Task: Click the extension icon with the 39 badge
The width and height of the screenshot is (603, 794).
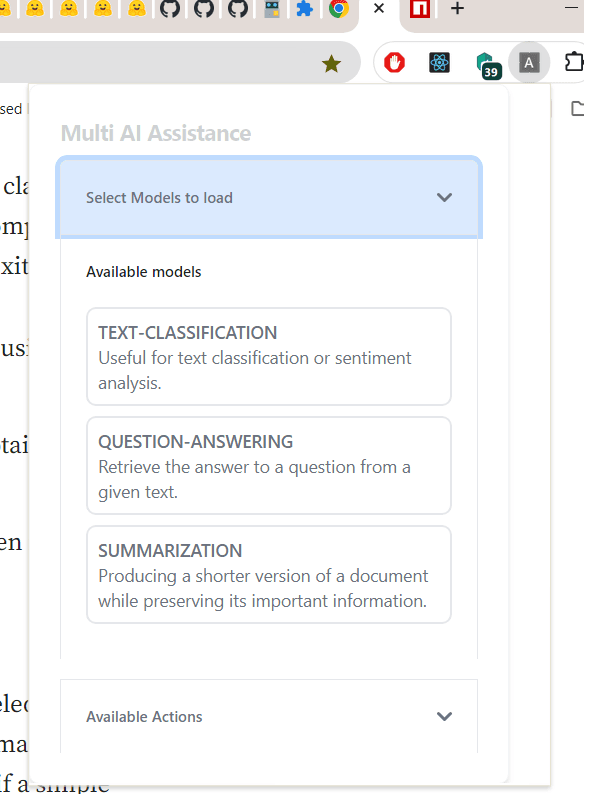Action: pyautogui.click(x=486, y=64)
